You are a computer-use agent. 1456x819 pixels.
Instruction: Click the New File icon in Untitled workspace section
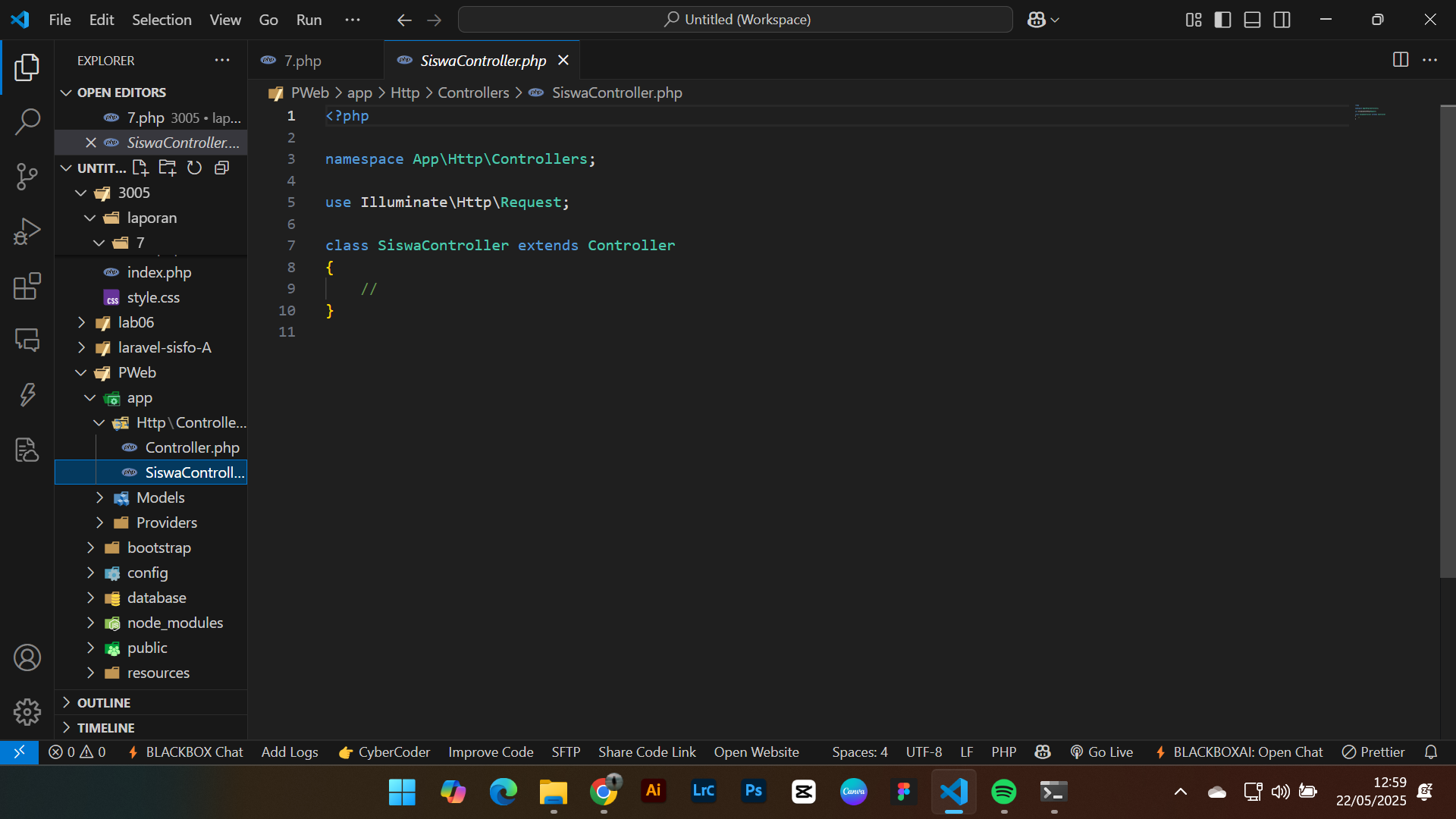coord(140,168)
